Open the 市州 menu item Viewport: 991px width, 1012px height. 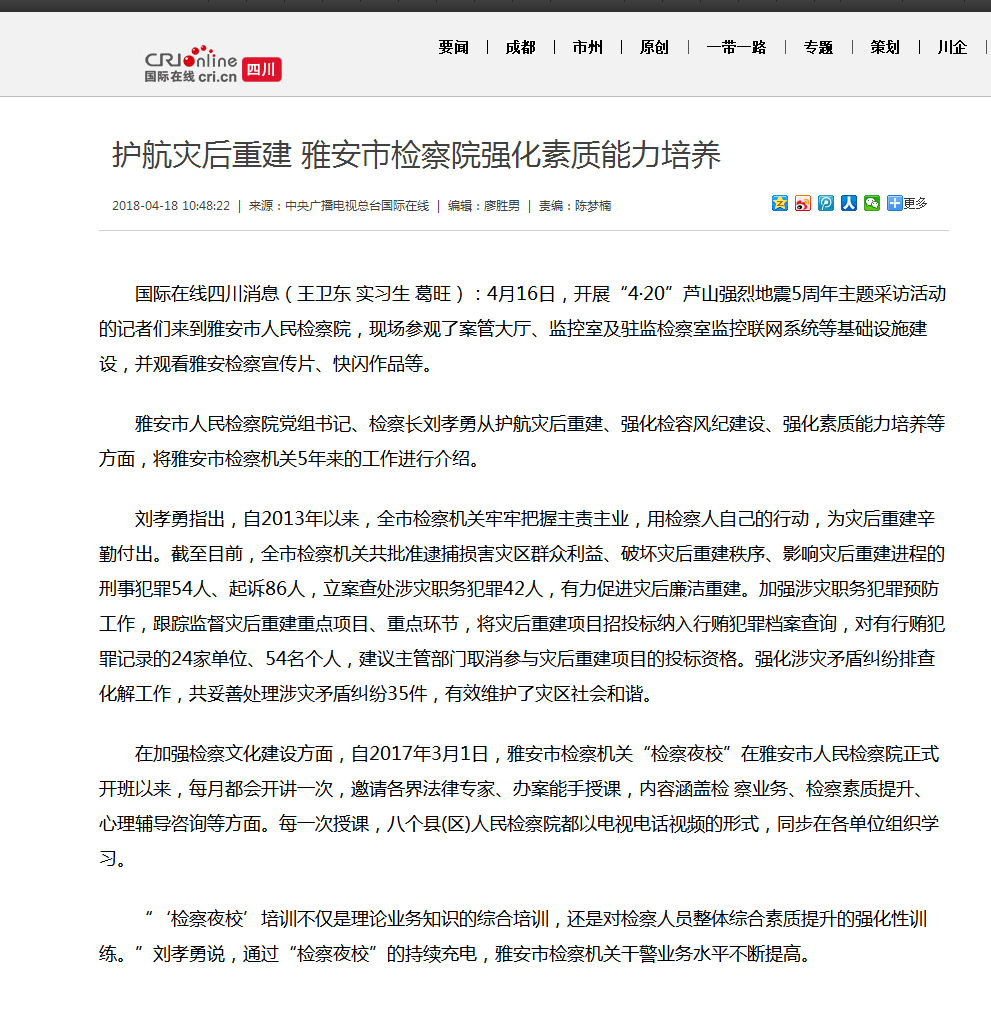coord(587,47)
